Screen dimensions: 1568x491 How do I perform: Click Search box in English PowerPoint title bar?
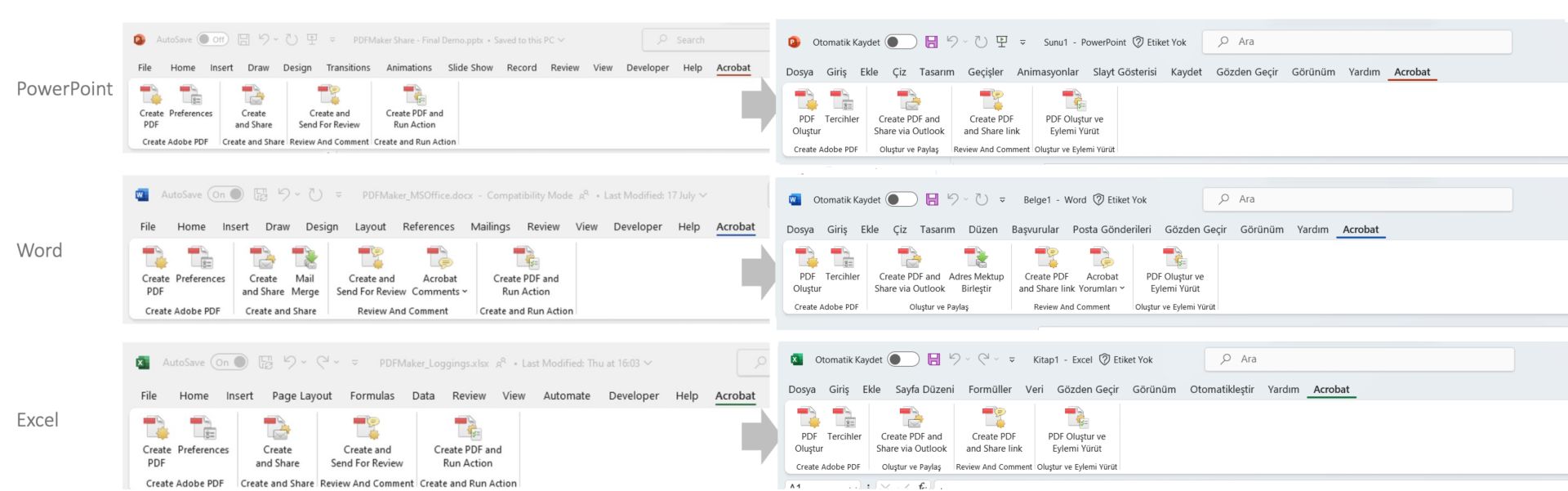[x=705, y=39]
